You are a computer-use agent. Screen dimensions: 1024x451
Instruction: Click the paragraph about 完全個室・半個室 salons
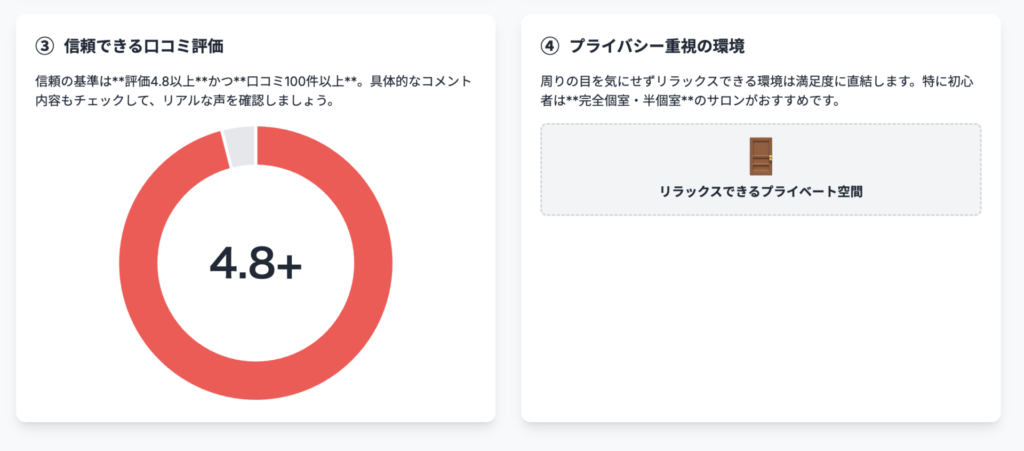(x=760, y=91)
